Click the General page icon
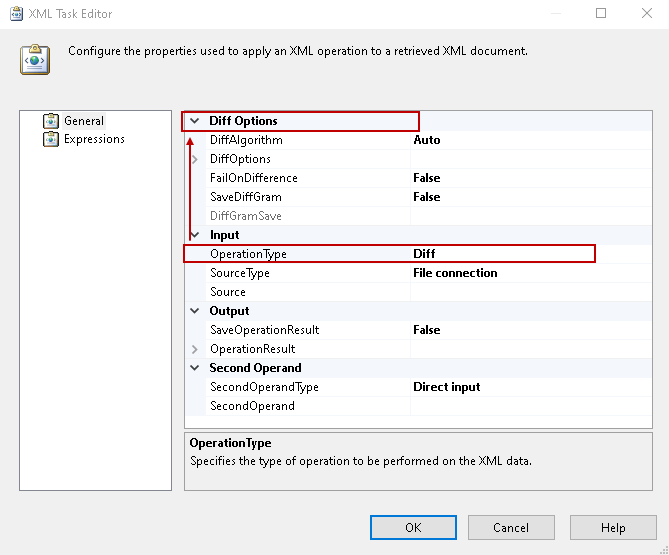Viewport: 669px width, 555px height. pyautogui.click(x=51, y=121)
